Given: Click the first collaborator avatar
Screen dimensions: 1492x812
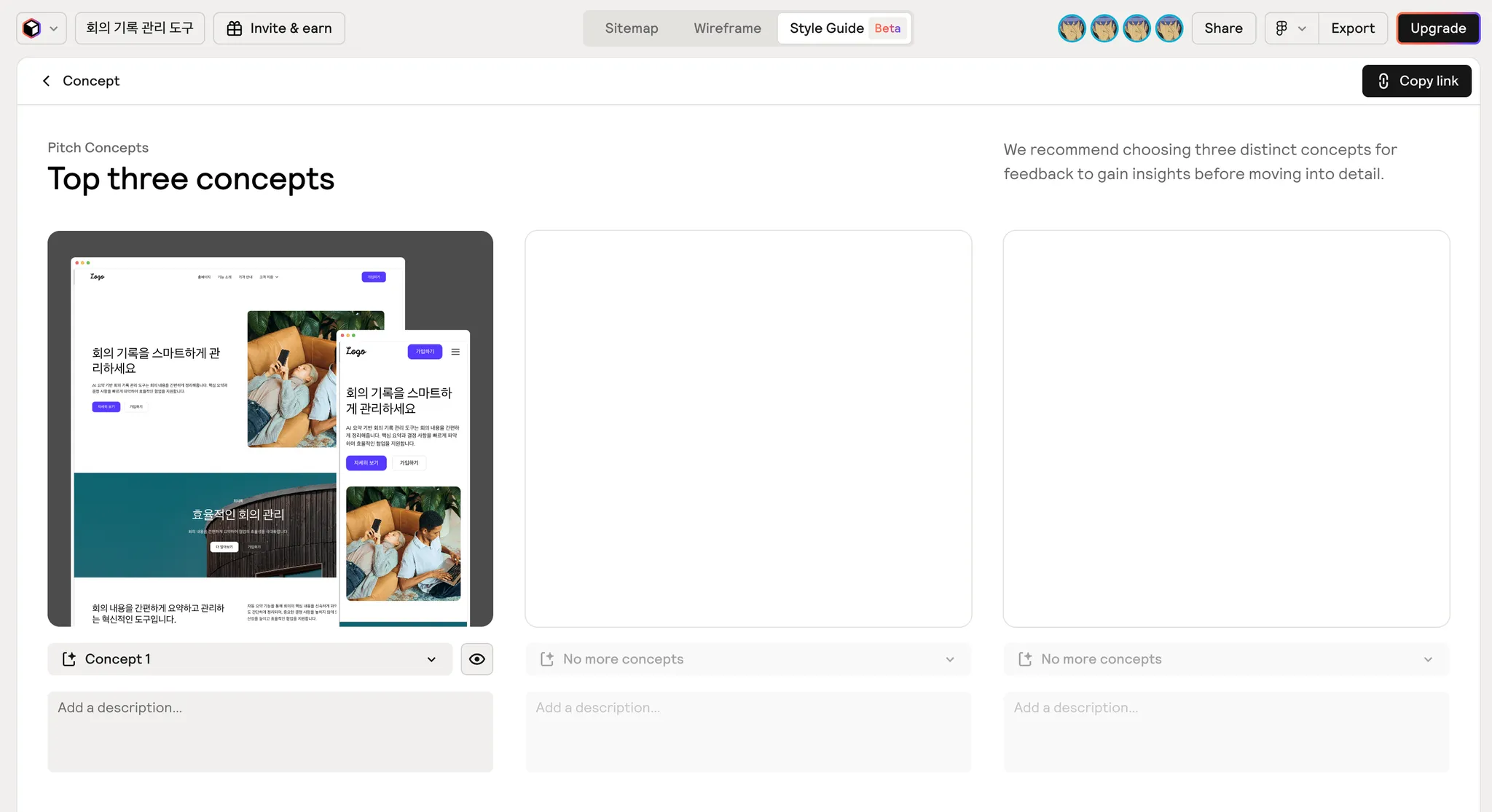Looking at the screenshot, I should coord(1072,28).
